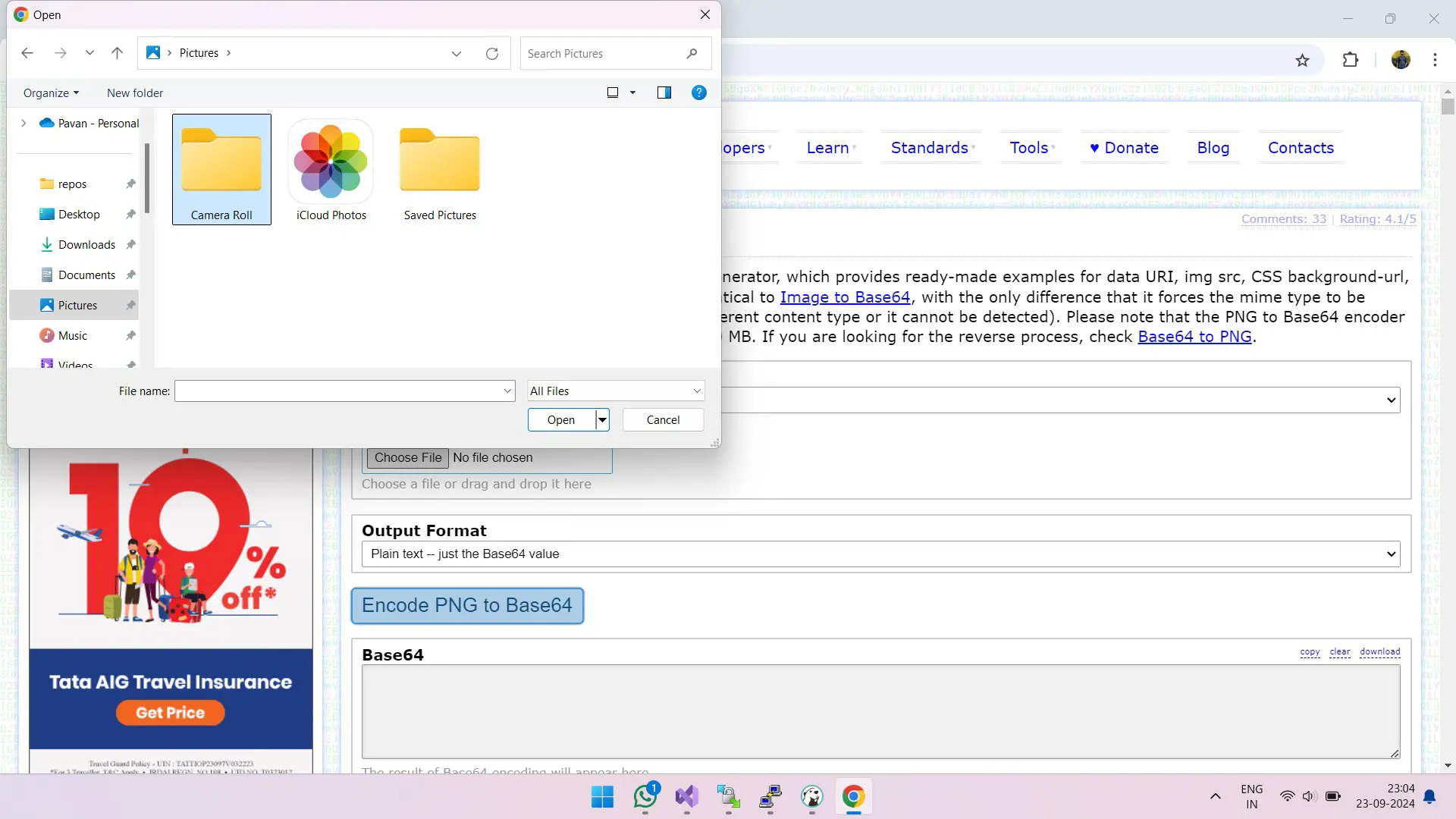Open the Comments: 33 link

1283,219
